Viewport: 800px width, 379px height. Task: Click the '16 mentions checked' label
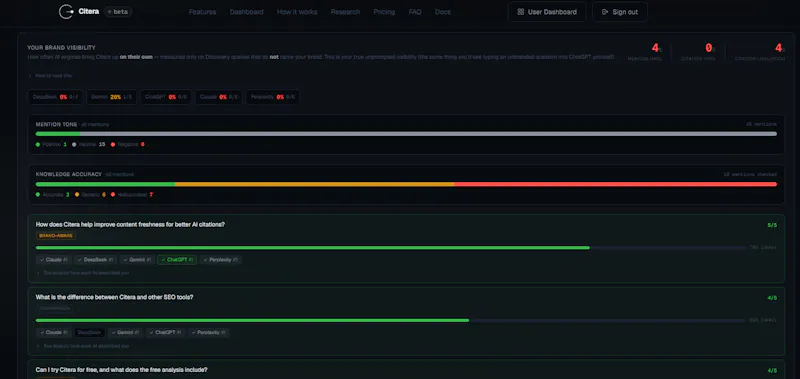click(x=750, y=174)
